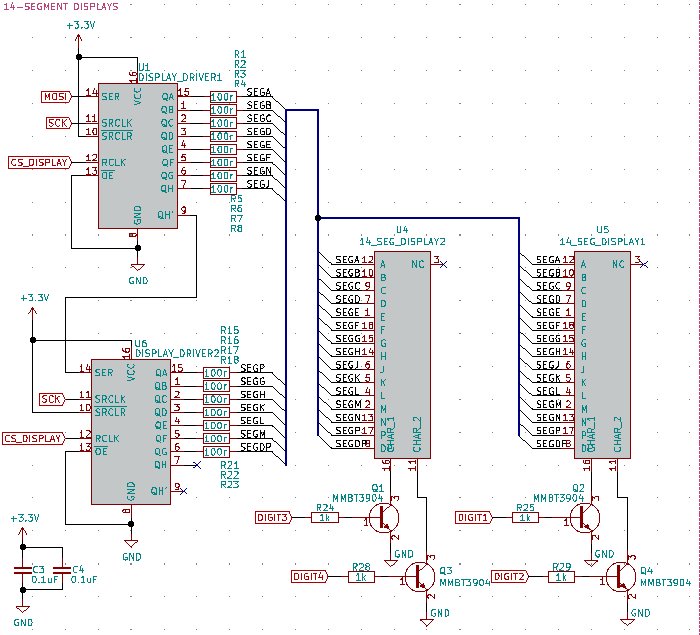Click the wire junction dot on the blue bus
700x635 pixels.
(318, 218)
